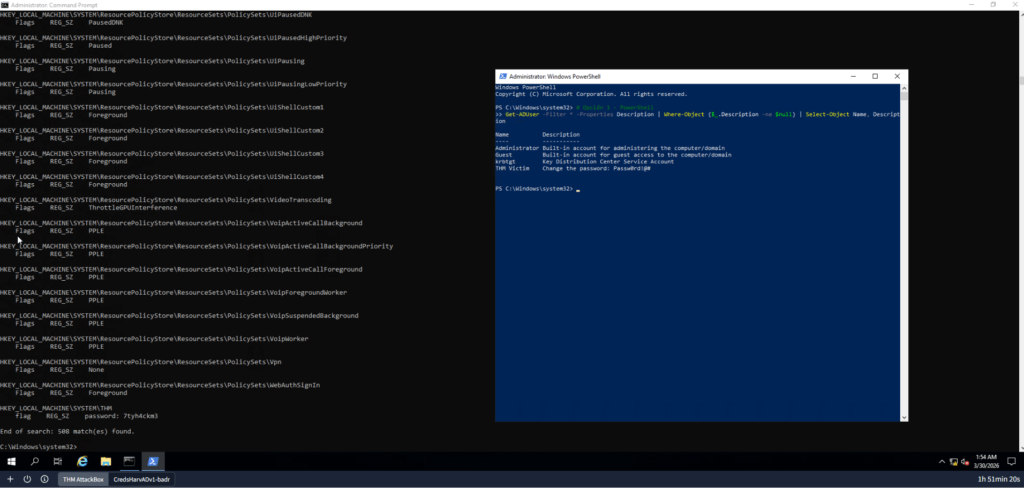Viewport: 1024px width, 488px height.
Task: Click the UiShellCustom1 registry key line
Action: click(x=162, y=107)
